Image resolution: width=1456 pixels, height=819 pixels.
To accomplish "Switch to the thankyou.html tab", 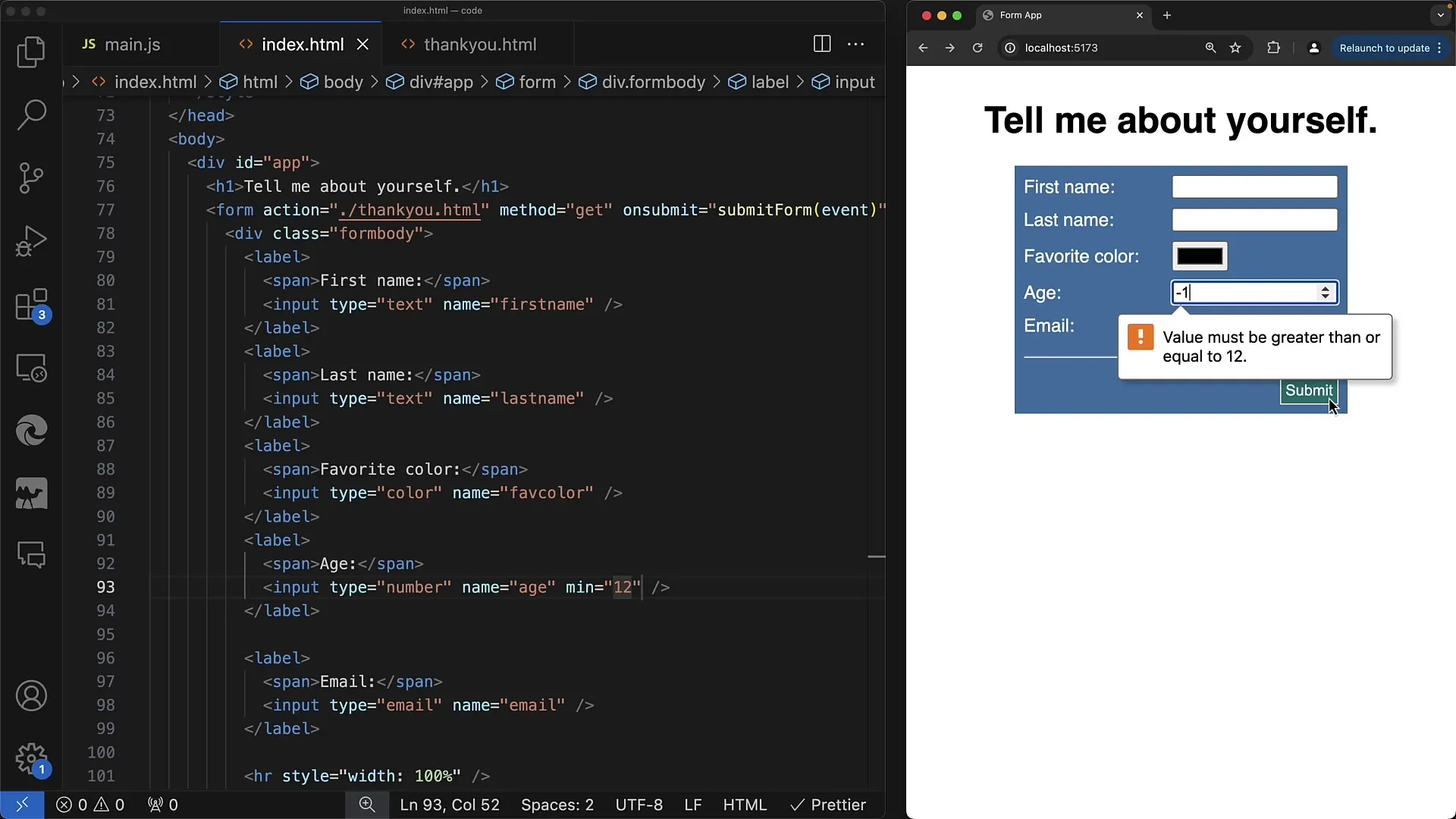I will pyautogui.click(x=480, y=44).
